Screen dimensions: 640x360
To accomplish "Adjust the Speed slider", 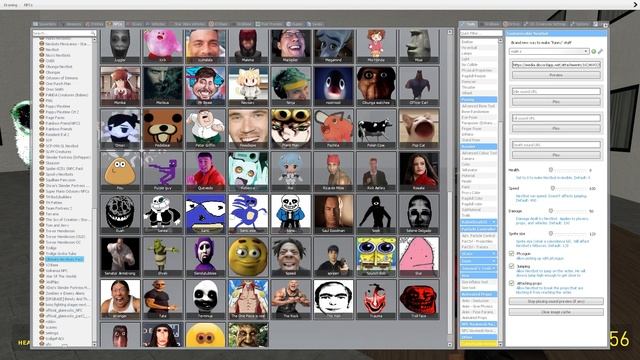I will click(x=567, y=188).
